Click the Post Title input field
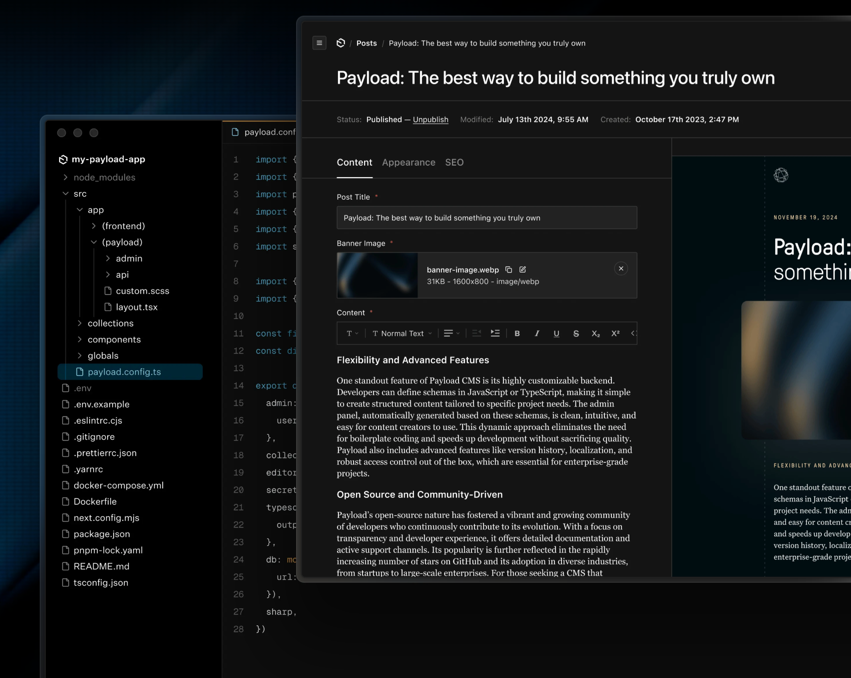This screenshot has width=851, height=678. [486, 218]
